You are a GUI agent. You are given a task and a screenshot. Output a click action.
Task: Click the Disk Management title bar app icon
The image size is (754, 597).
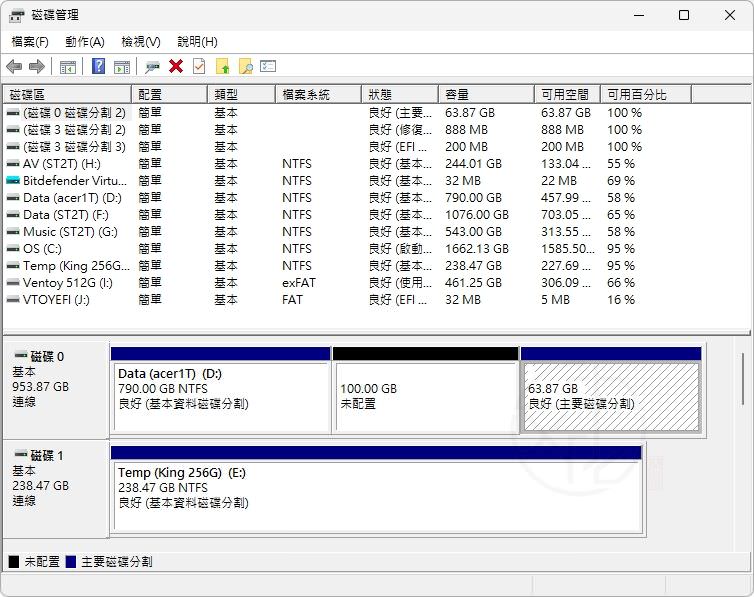point(16,15)
